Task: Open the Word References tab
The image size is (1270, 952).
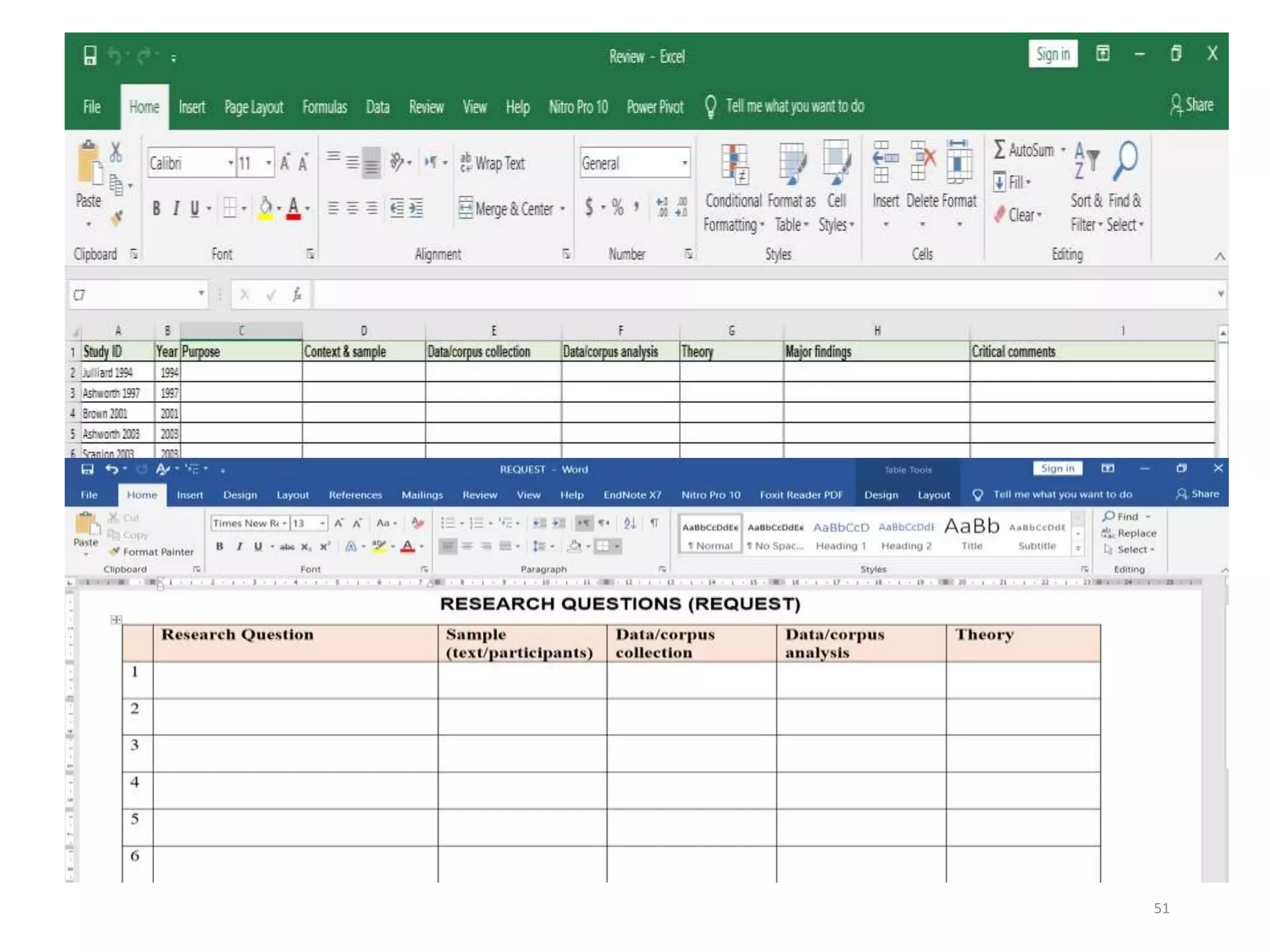Action: click(x=355, y=495)
